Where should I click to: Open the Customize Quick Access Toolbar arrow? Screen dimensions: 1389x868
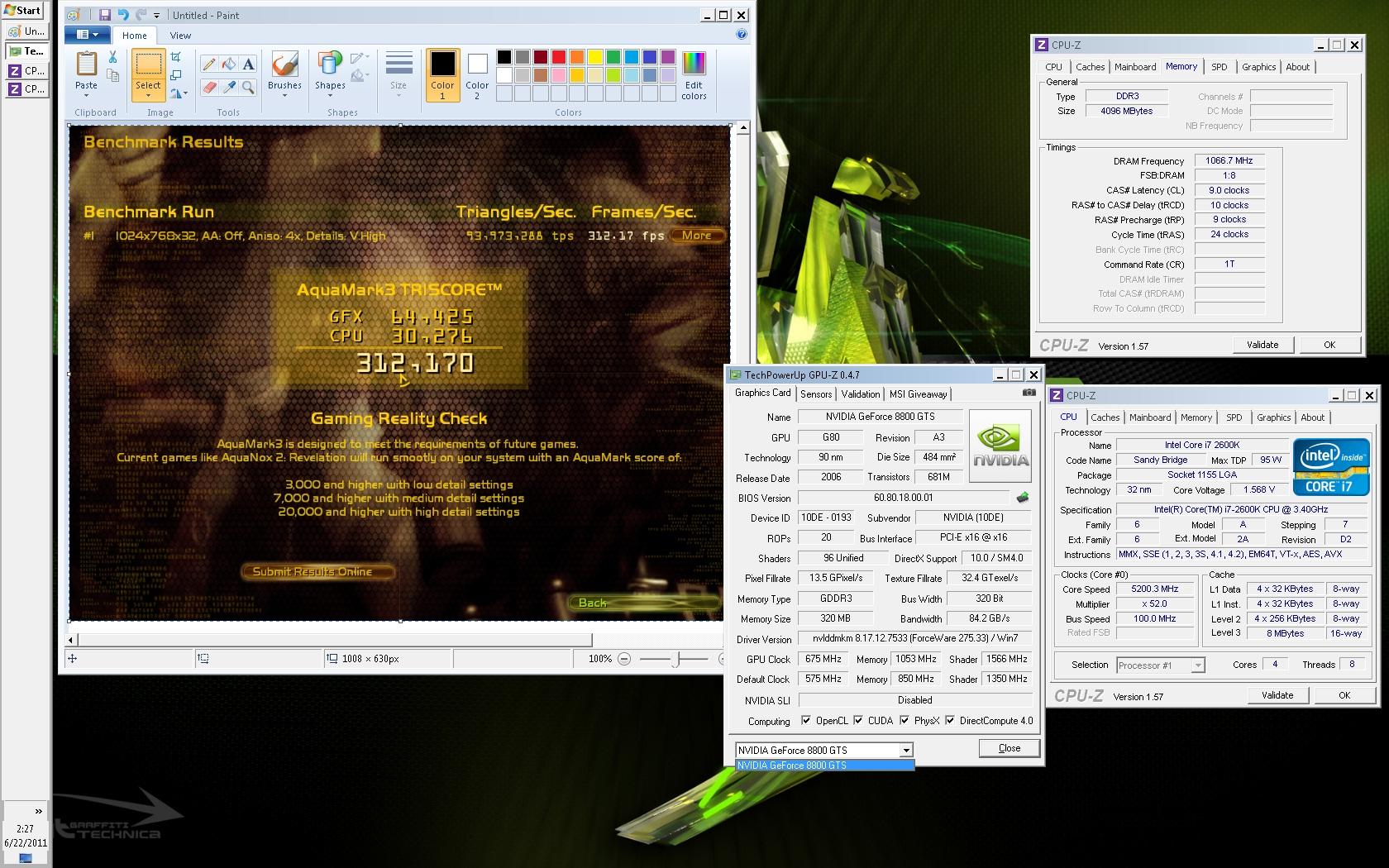[156, 16]
